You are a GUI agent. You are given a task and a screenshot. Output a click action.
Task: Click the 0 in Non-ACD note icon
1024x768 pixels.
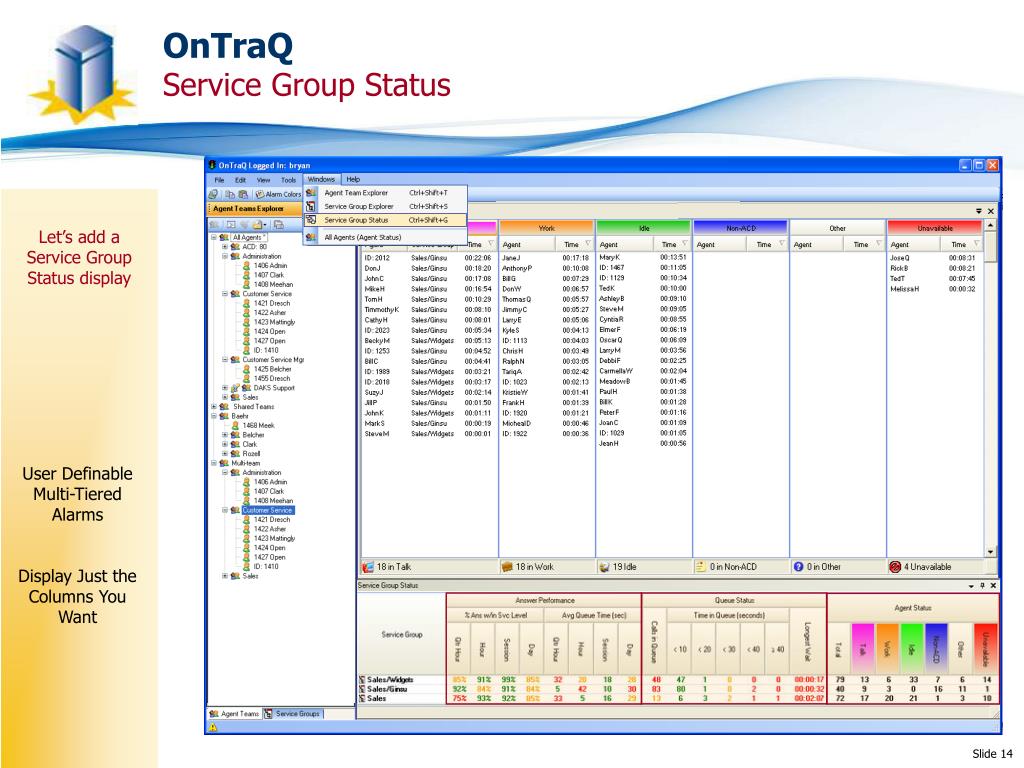[x=701, y=567]
